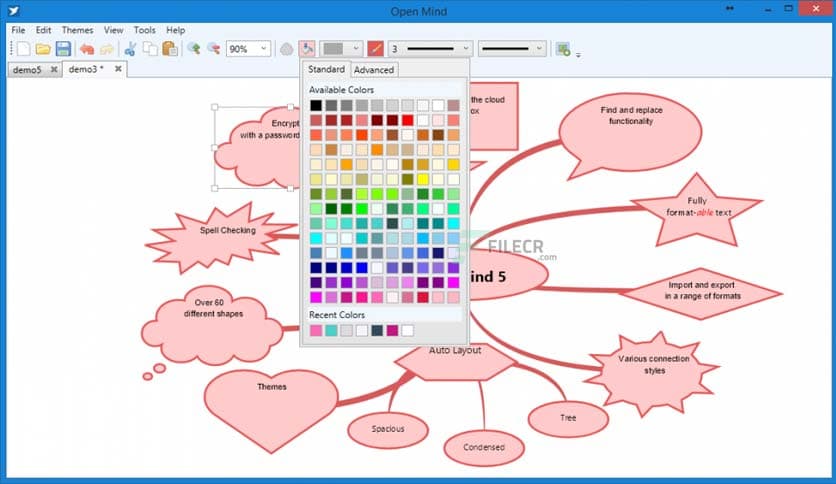Switch to the demo5 document tab
Image resolution: width=836 pixels, height=484 pixels.
[x=27, y=70]
